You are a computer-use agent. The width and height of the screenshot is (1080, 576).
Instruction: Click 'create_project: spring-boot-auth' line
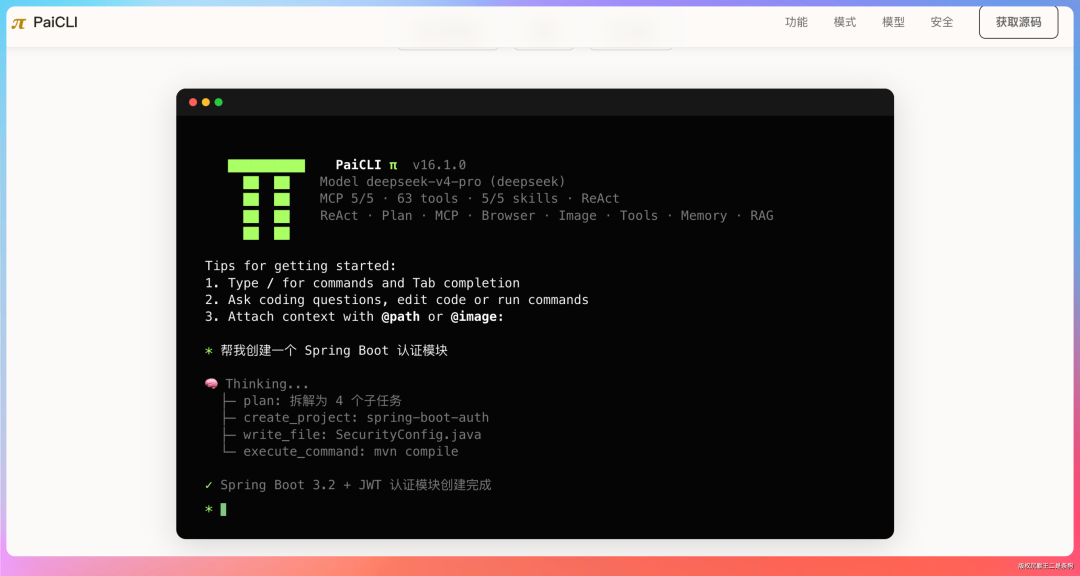pos(366,418)
